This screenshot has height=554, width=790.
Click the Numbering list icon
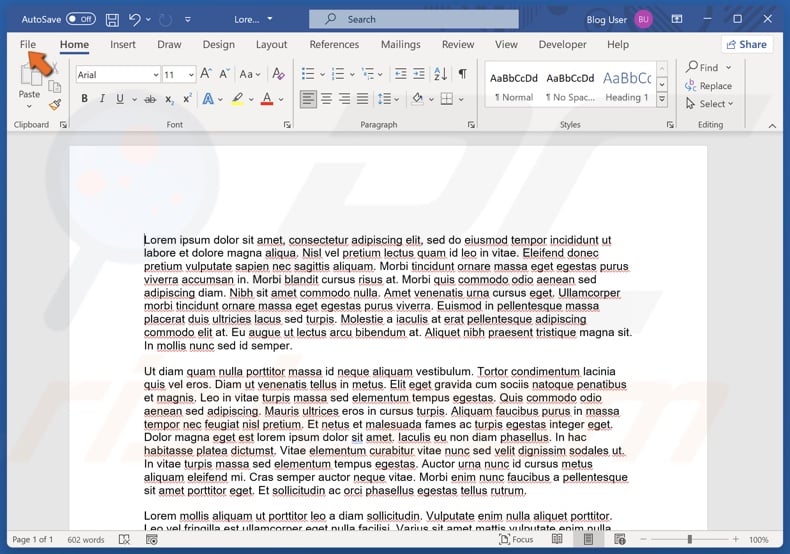(x=338, y=74)
